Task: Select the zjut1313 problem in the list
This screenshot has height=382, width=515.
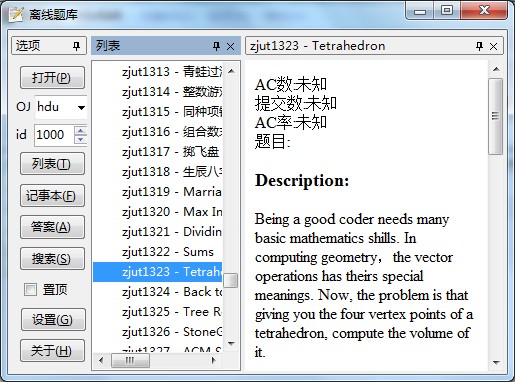Action: coord(157,71)
